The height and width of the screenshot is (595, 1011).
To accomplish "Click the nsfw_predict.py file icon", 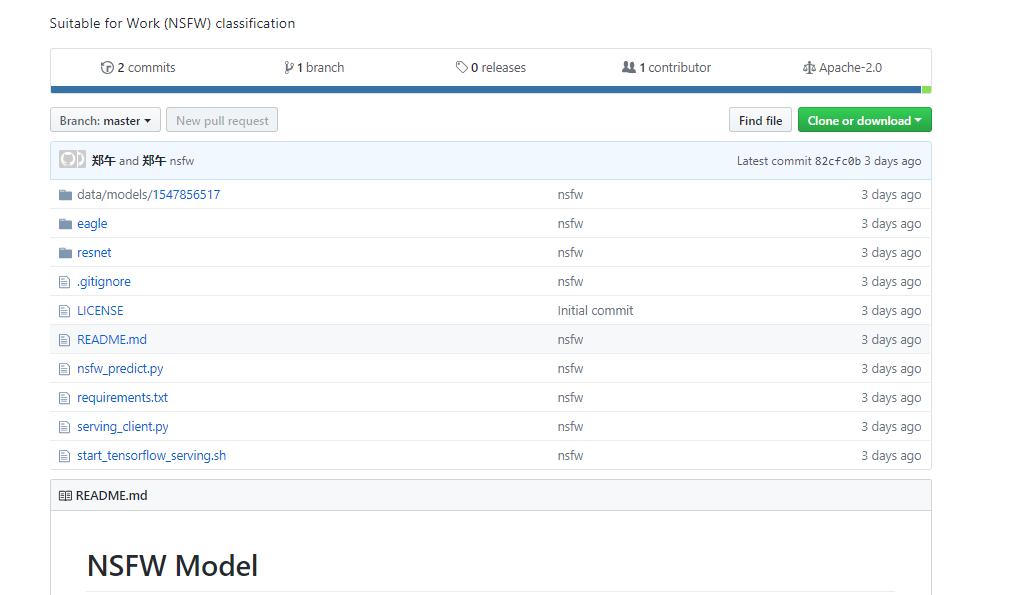I will pos(64,369).
